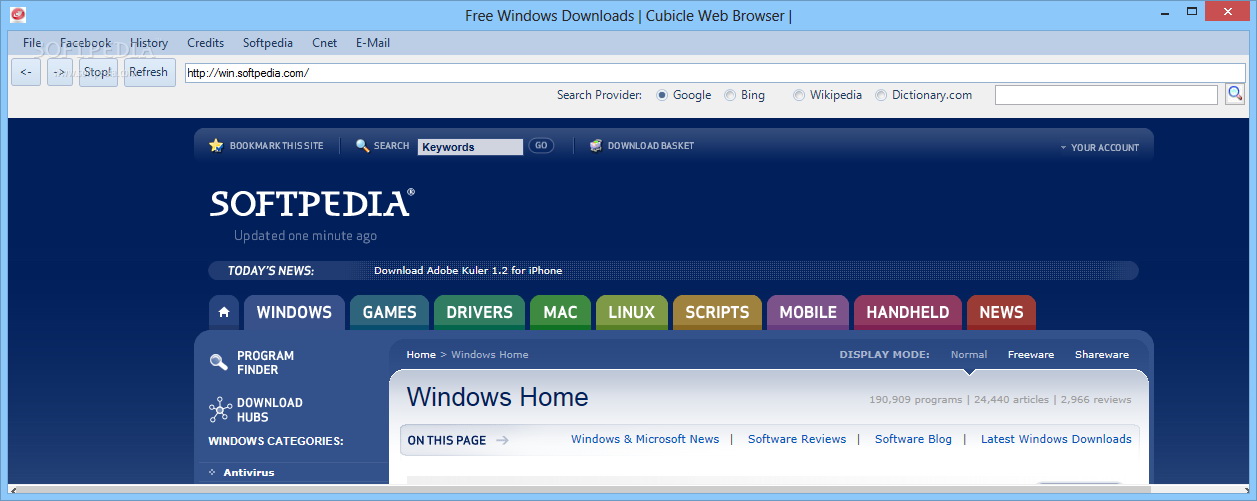Expand the YOUR ACCOUNT dropdown
1257x501 pixels.
point(1100,148)
